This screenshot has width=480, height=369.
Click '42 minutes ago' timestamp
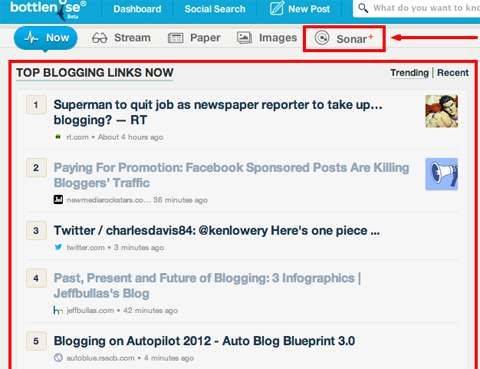click(150, 310)
